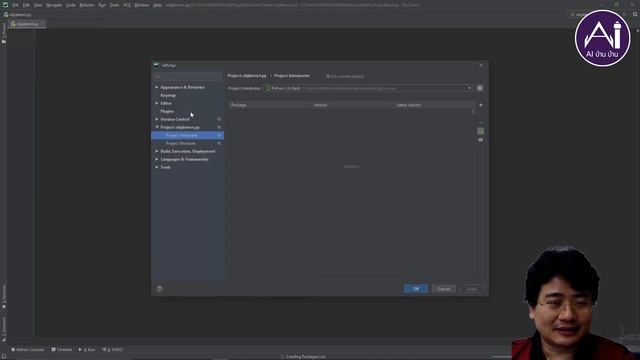The height and width of the screenshot is (360, 640).
Task: Open the Project tool window on left sidebar
Action: point(4,33)
